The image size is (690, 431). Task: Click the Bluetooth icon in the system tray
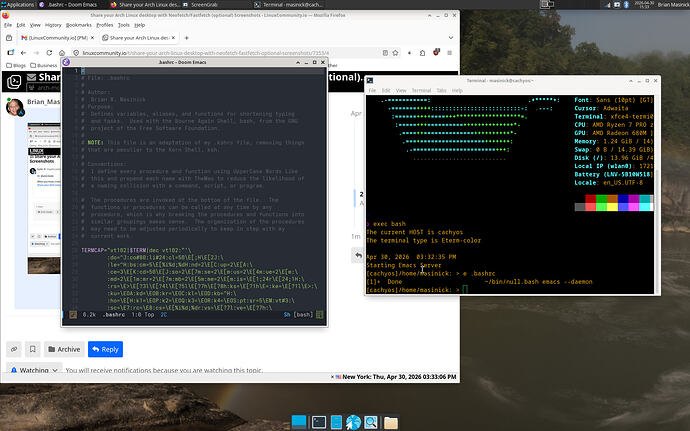pos(626,4)
